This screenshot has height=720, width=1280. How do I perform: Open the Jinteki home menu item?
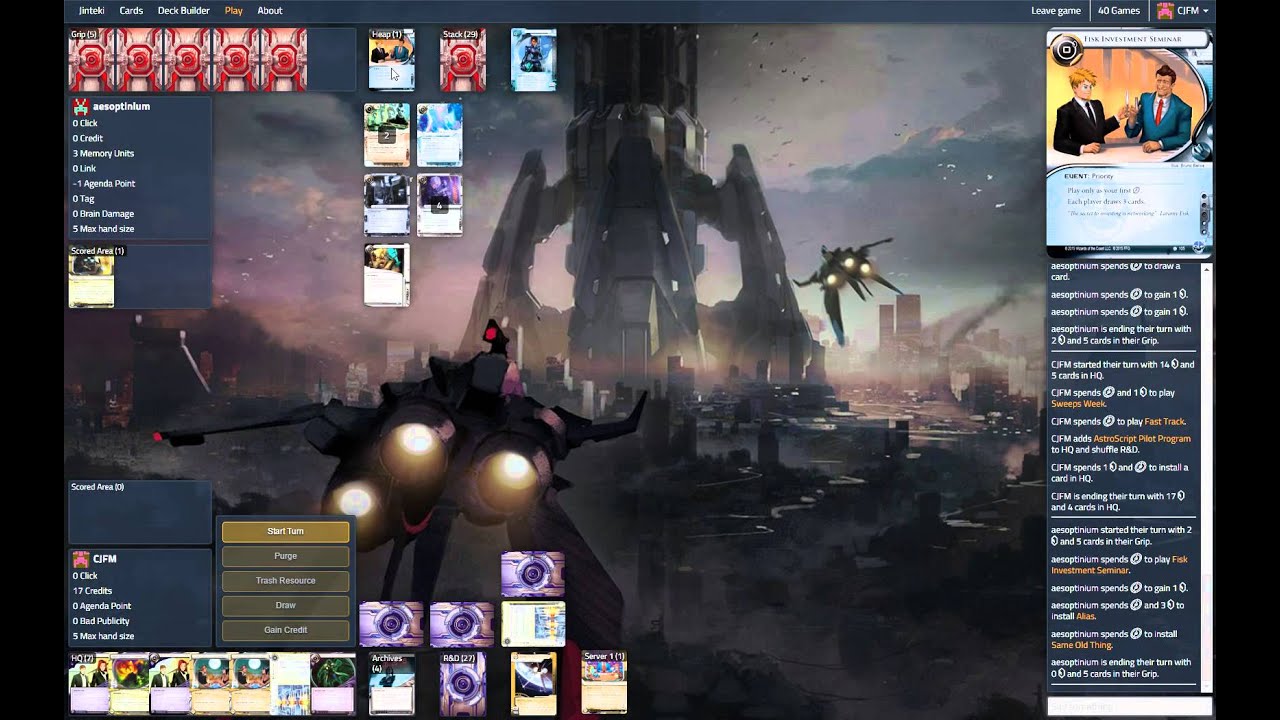[92, 11]
